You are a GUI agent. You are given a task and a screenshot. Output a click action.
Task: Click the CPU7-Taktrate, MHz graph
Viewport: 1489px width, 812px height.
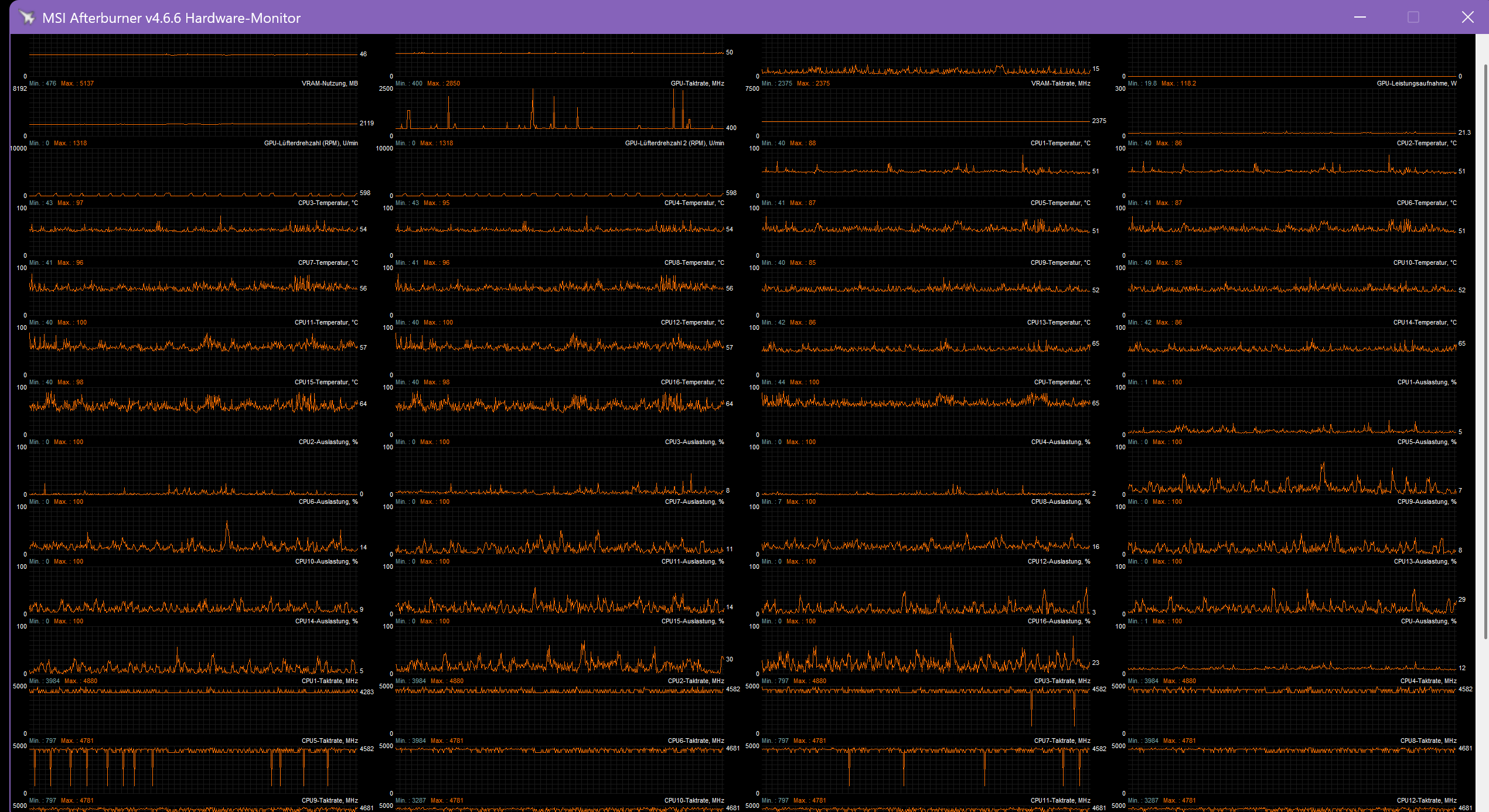click(926, 770)
